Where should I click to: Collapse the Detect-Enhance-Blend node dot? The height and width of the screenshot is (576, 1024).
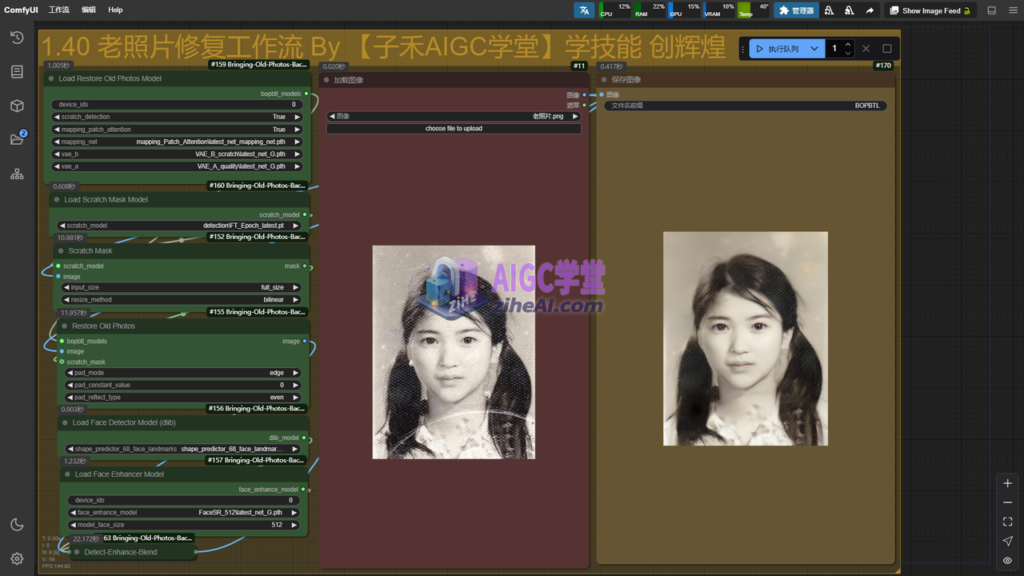pos(77,552)
